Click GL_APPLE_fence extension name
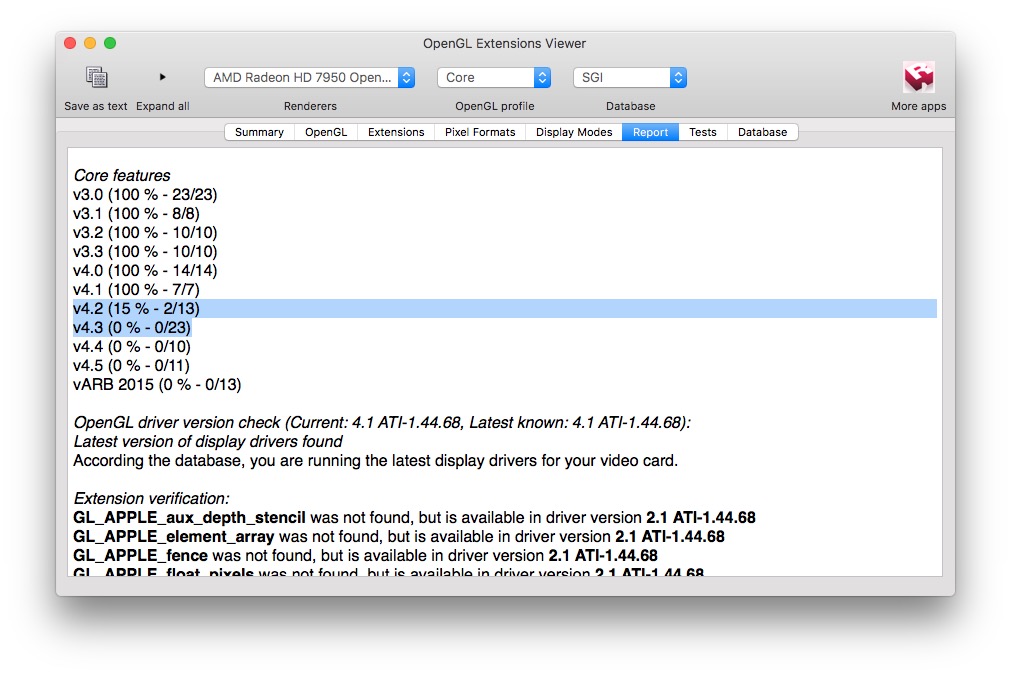 (141, 556)
